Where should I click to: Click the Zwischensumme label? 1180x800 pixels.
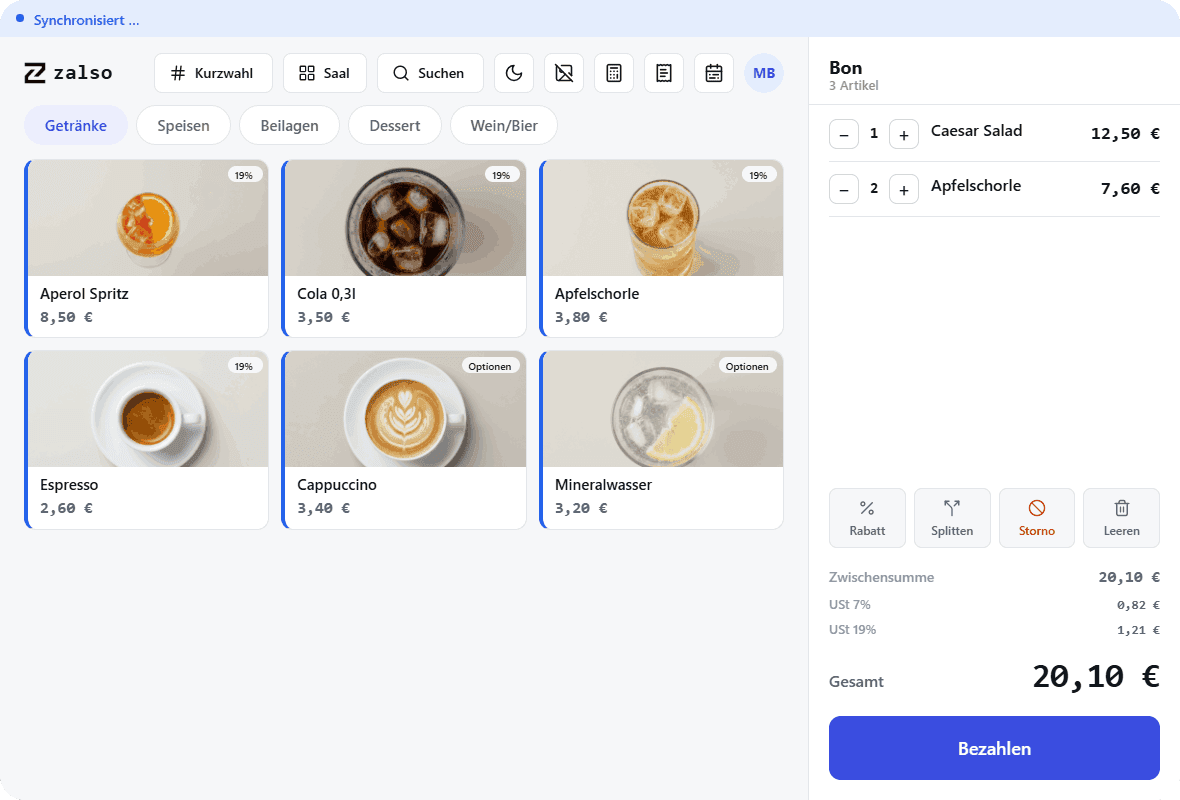881,577
